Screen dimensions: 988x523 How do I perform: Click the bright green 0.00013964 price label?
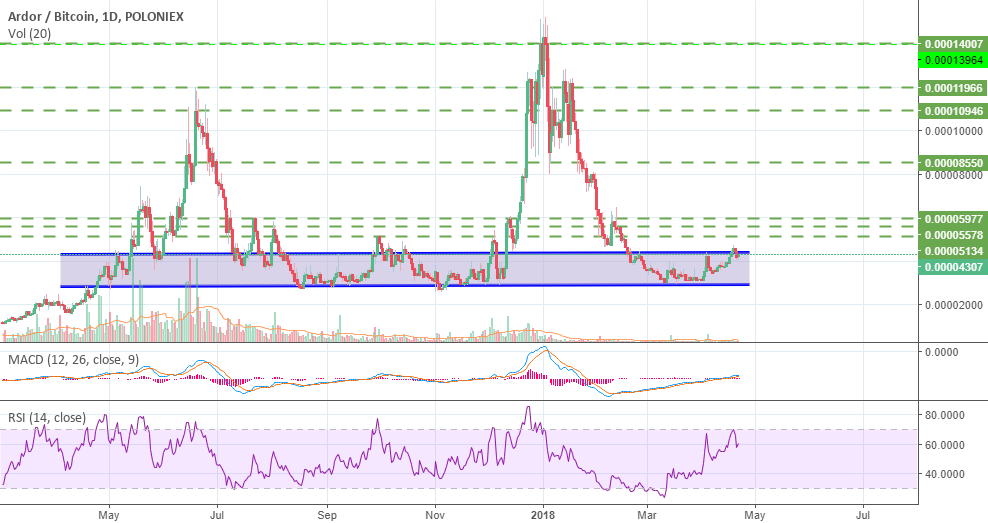[953, 60]
